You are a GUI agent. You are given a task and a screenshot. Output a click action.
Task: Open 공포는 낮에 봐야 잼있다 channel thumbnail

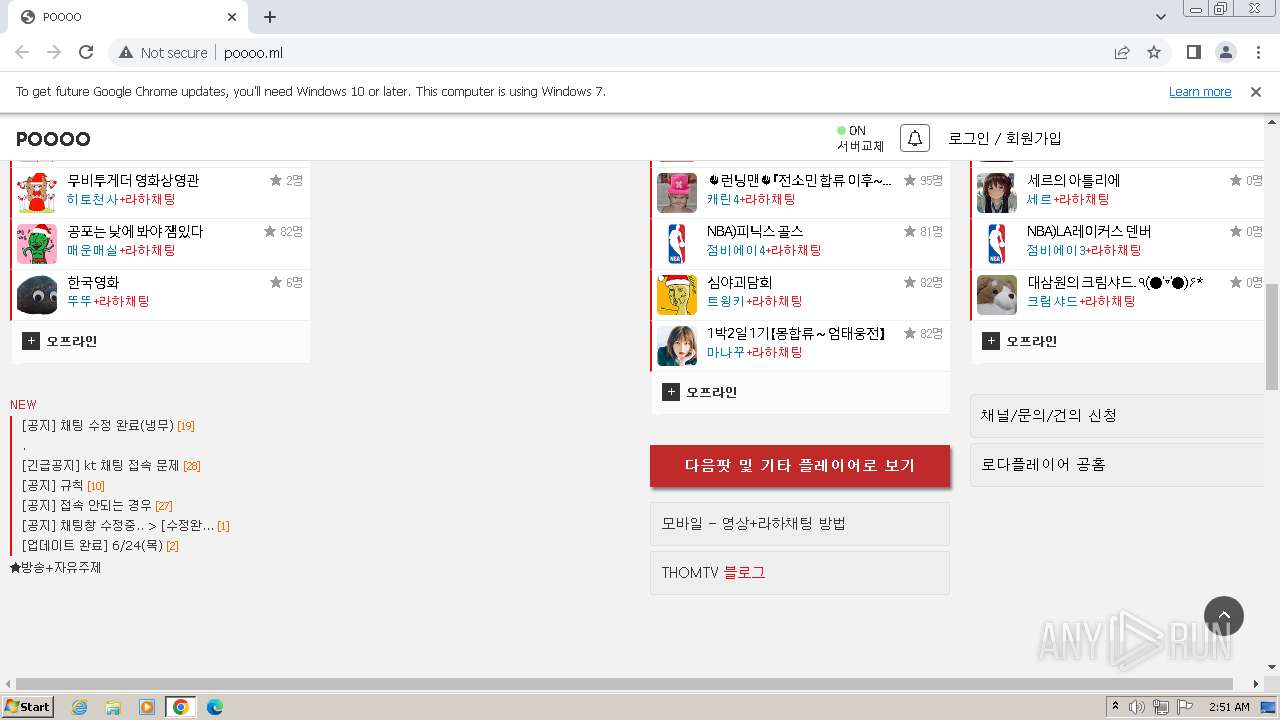point(37,244)
